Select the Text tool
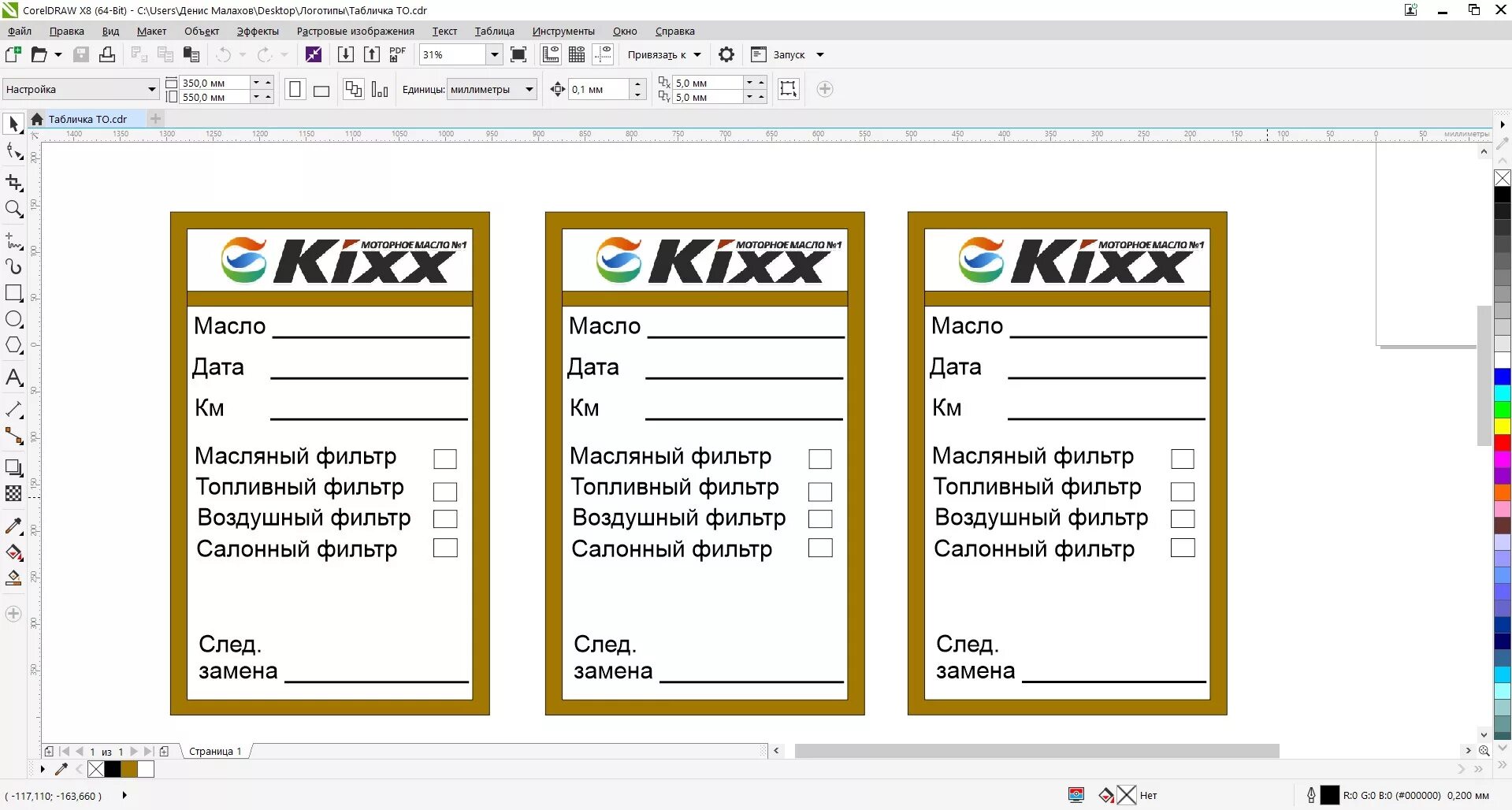1512x810 pixels. tap(13, 377)
